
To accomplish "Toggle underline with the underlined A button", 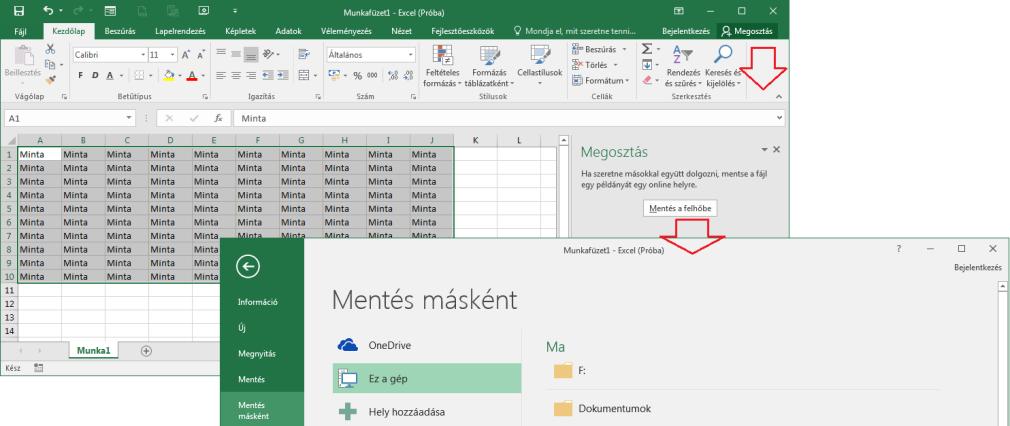I will point(110,75).
